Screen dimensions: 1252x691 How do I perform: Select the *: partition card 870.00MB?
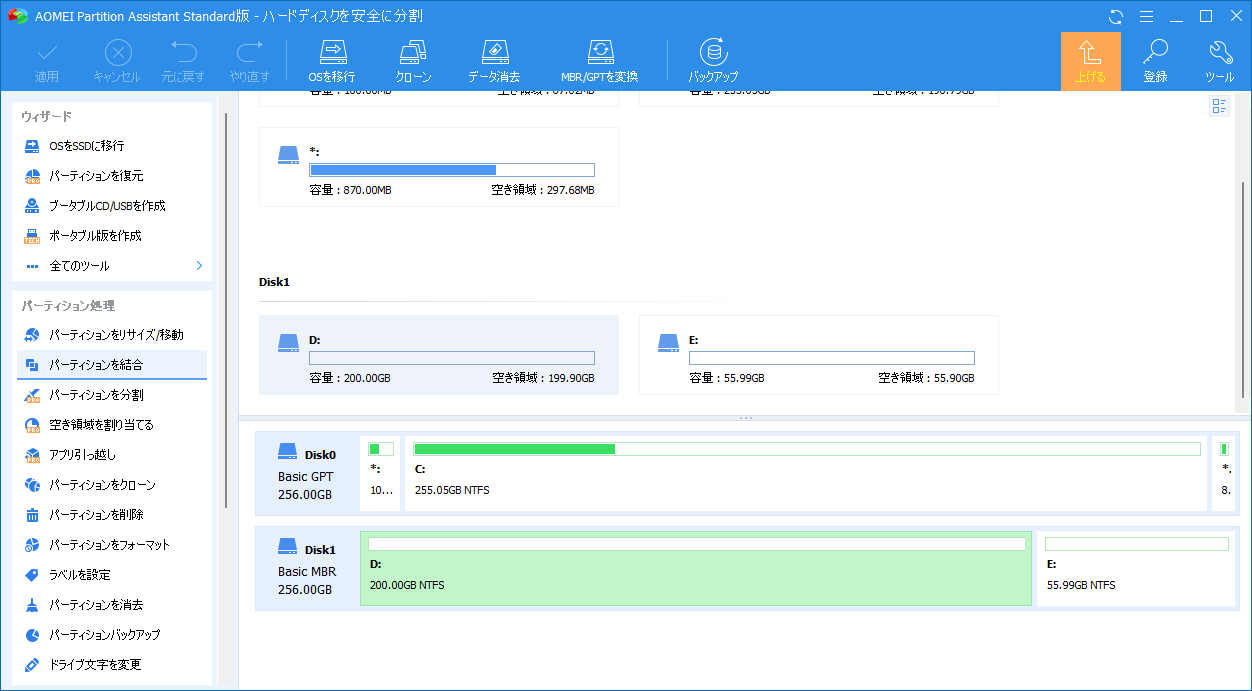[439, 167]
